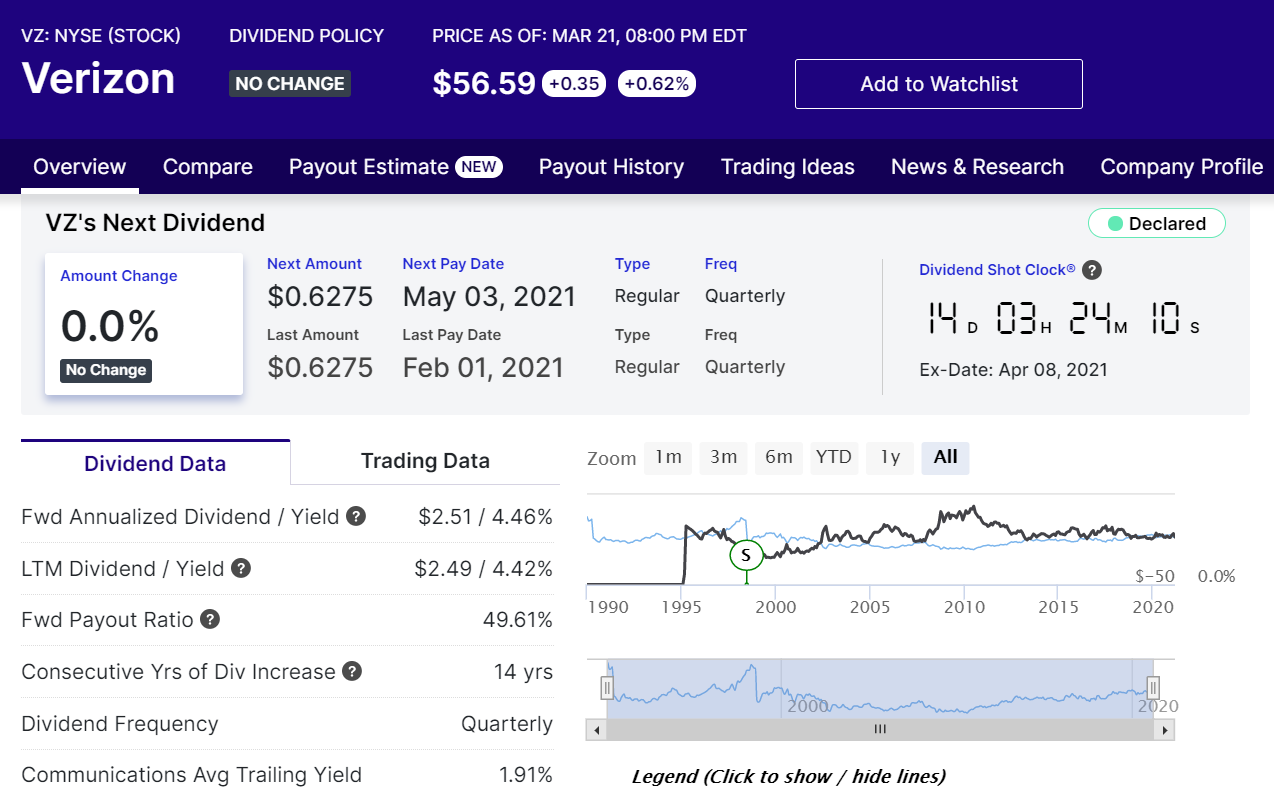Image resolution: width=1274 pixels, height=797 pixels.
Task: Set chart zoom to 1m
Action: (668, 457)
